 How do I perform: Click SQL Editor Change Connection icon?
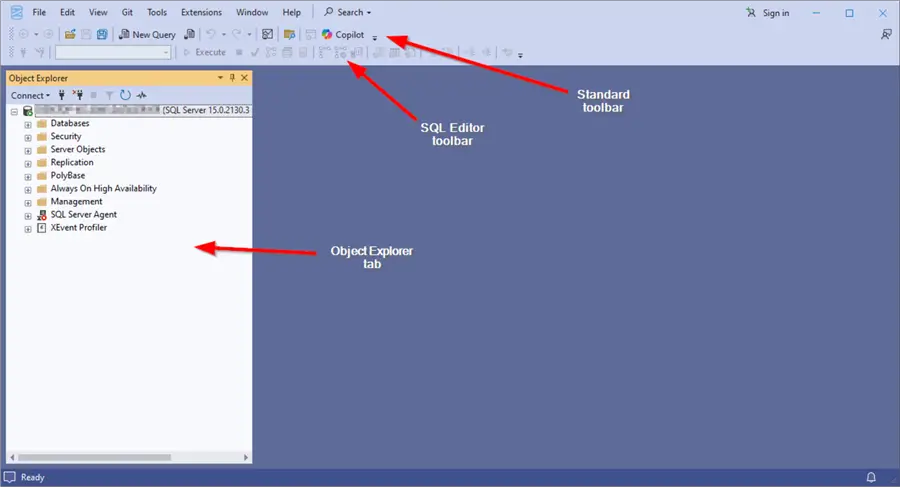click(40, 52)
